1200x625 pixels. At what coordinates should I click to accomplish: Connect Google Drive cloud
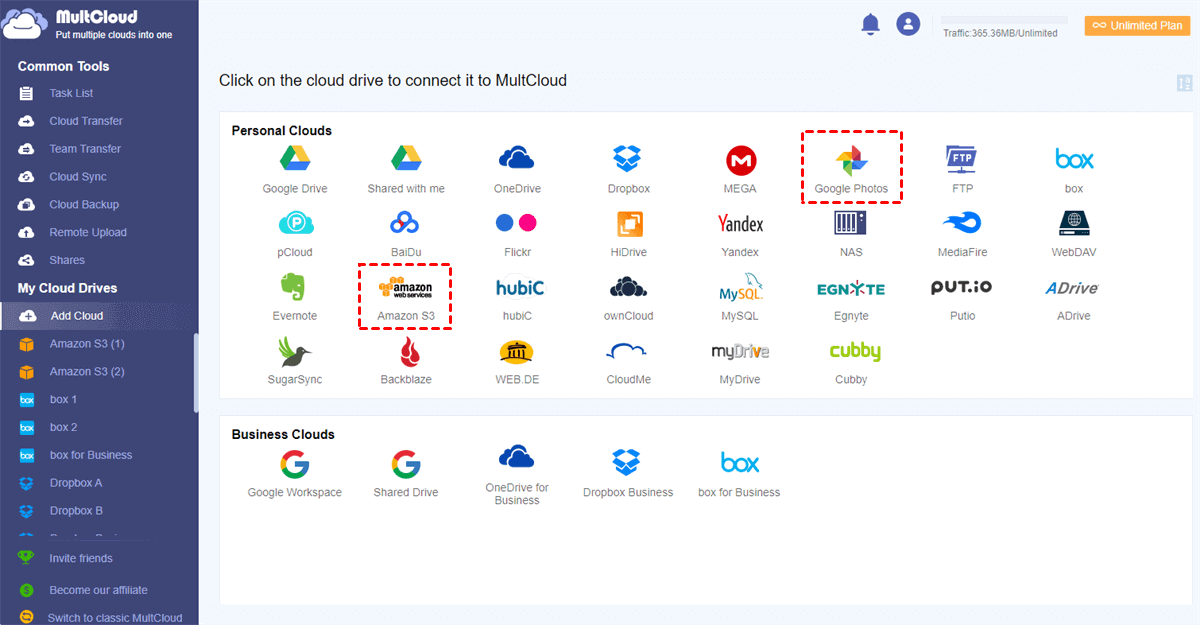point(294,168)
